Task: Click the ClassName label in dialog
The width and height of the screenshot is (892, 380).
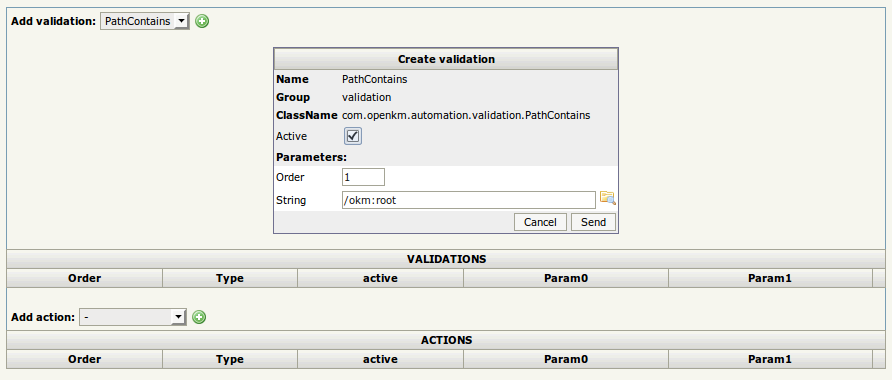Action: click(x=307, y=115)
